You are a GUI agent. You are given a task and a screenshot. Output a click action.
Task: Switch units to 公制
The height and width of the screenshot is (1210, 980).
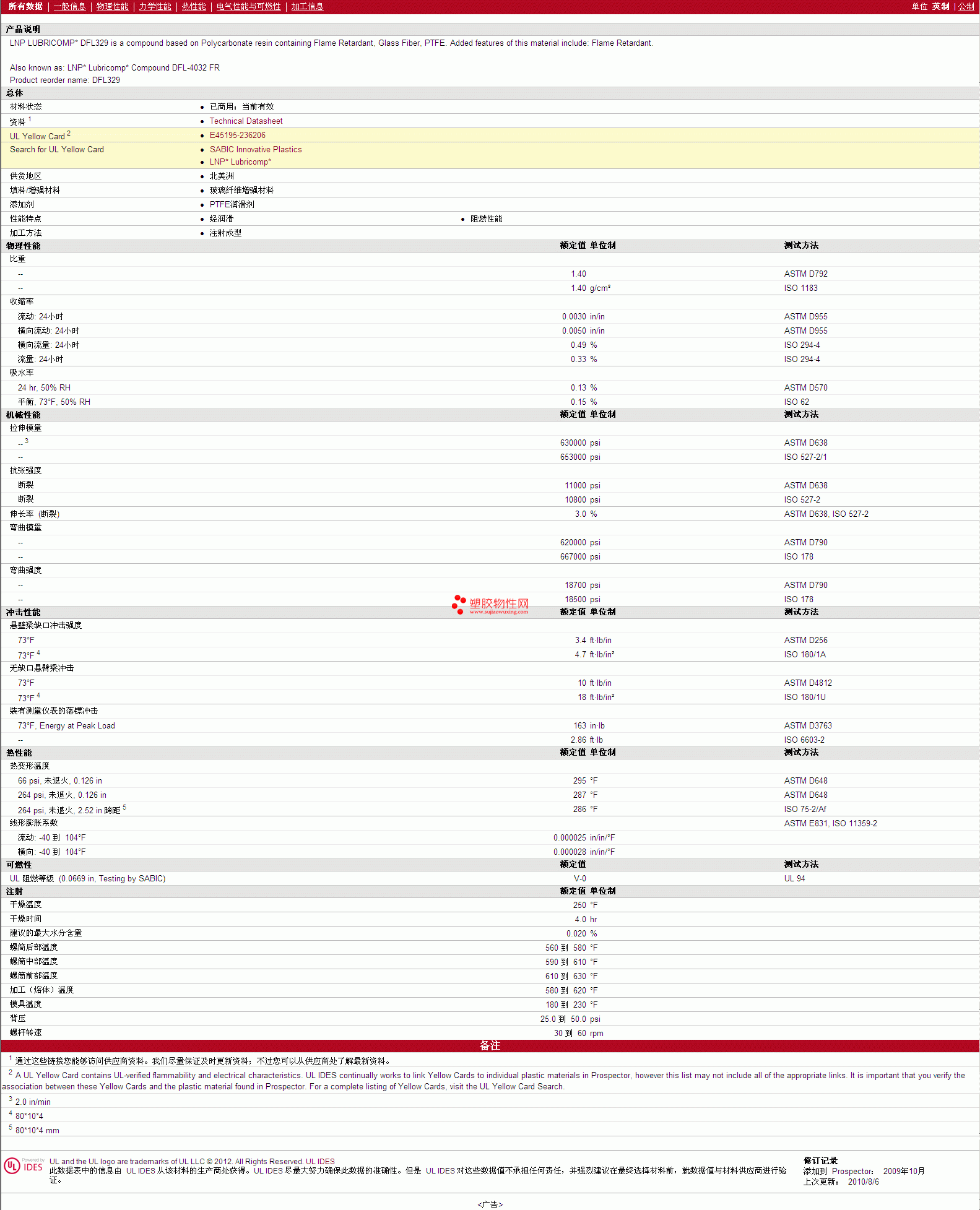coord(966,6)
